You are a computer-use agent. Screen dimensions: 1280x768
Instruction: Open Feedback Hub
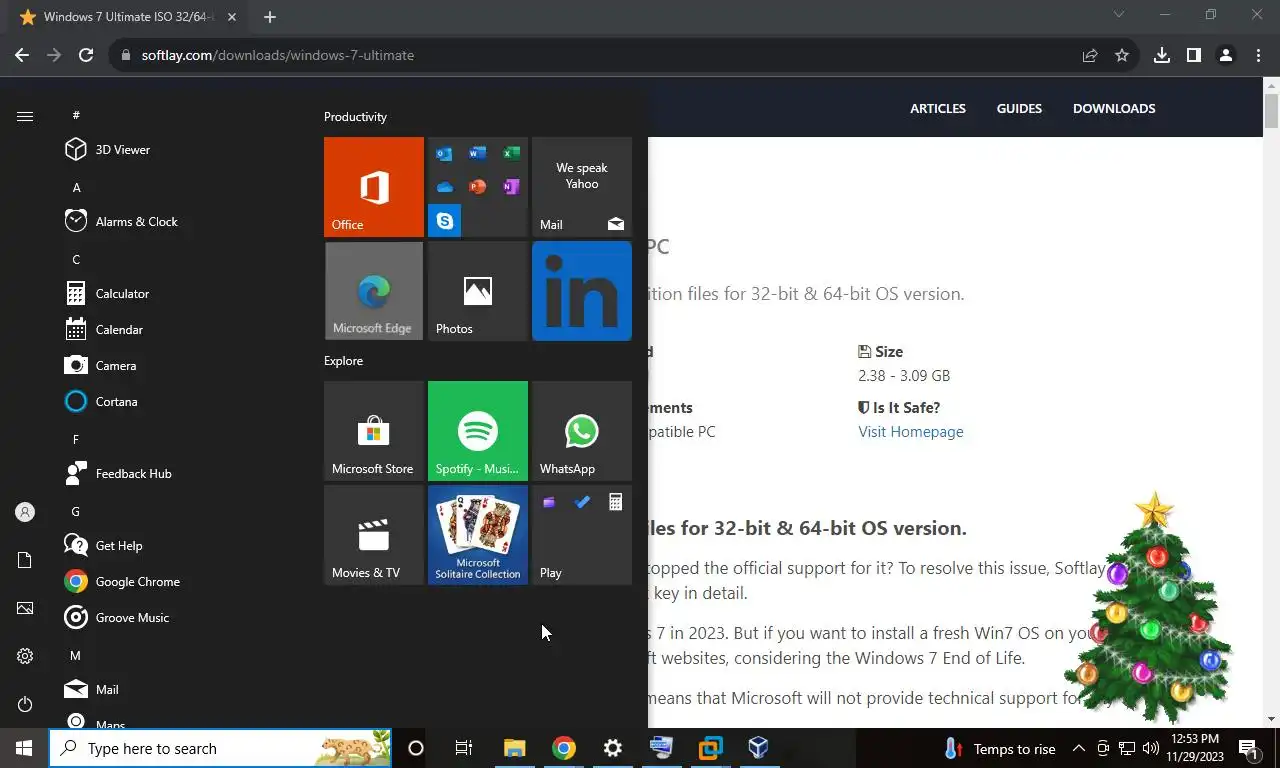(184, 474)
